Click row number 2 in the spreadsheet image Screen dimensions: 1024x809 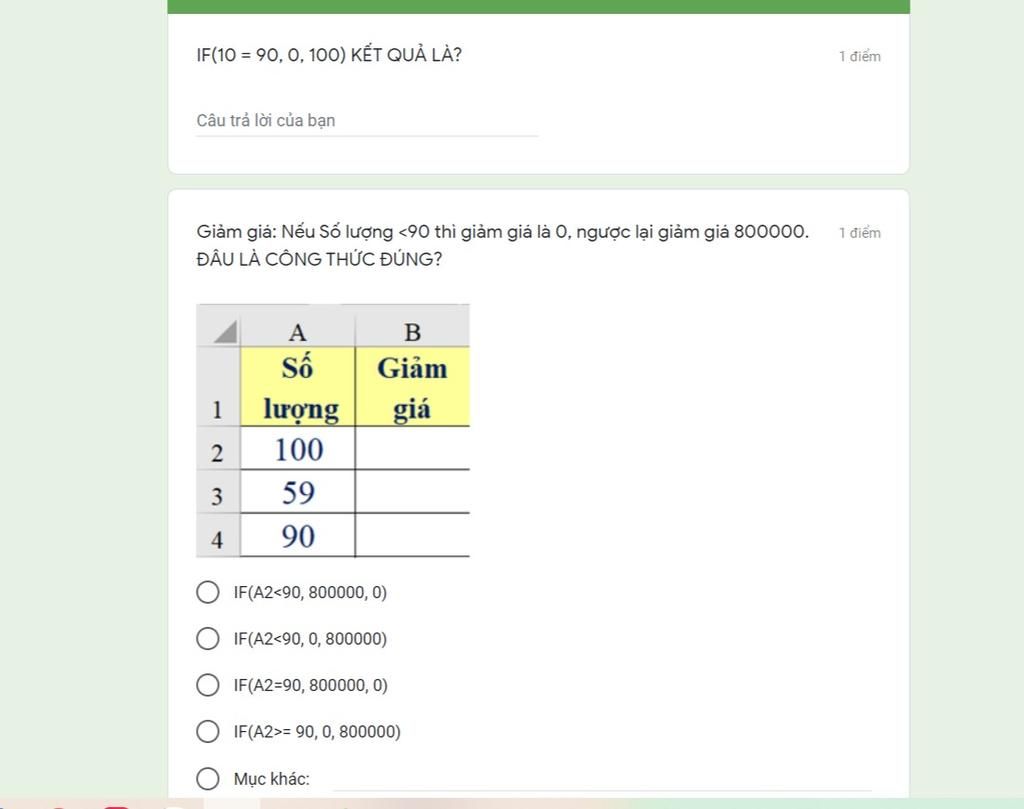217,452
